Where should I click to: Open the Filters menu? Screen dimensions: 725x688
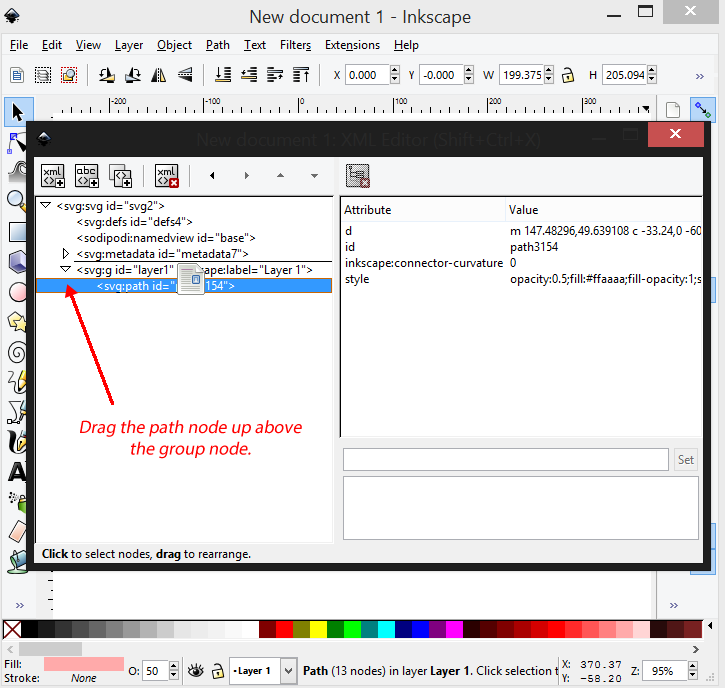pos(295,45)
